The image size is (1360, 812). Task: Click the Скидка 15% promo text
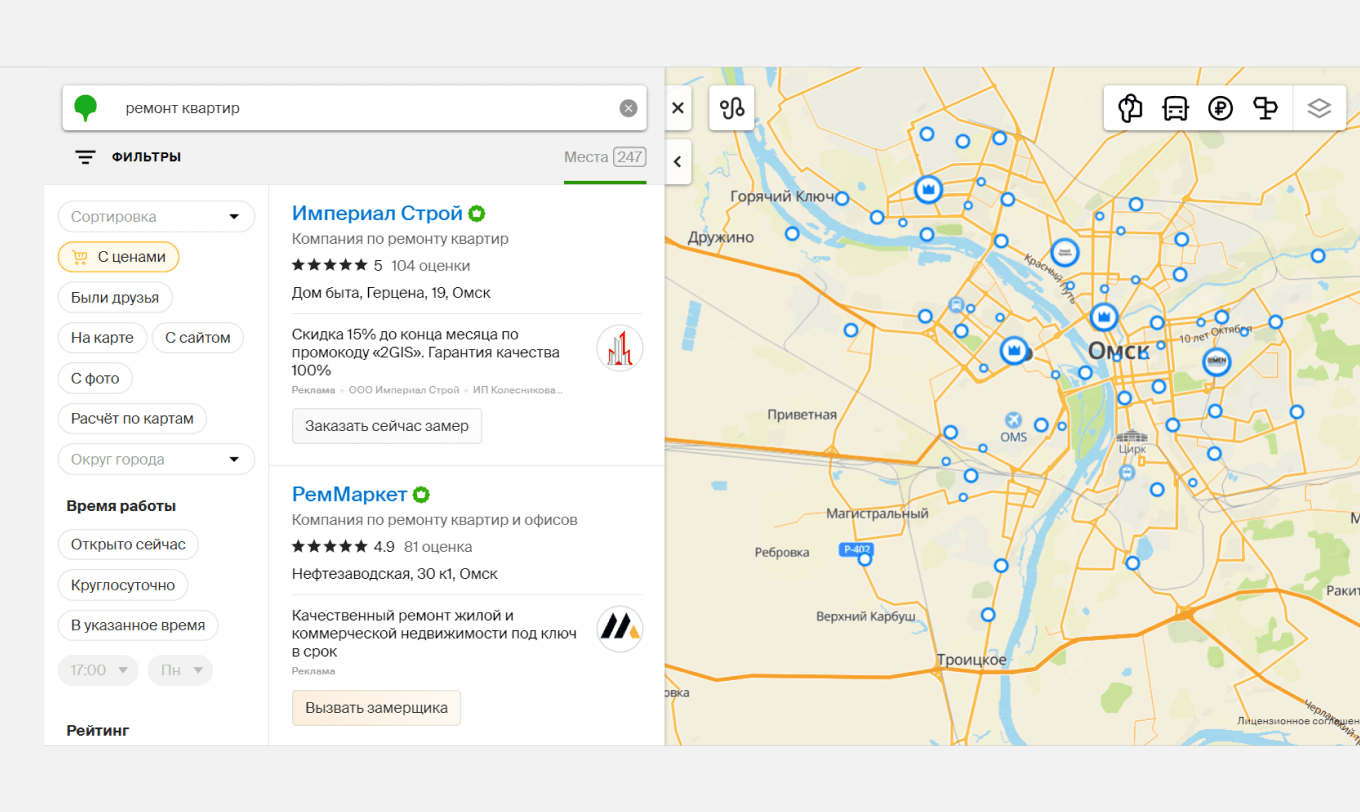click(426, 352)
